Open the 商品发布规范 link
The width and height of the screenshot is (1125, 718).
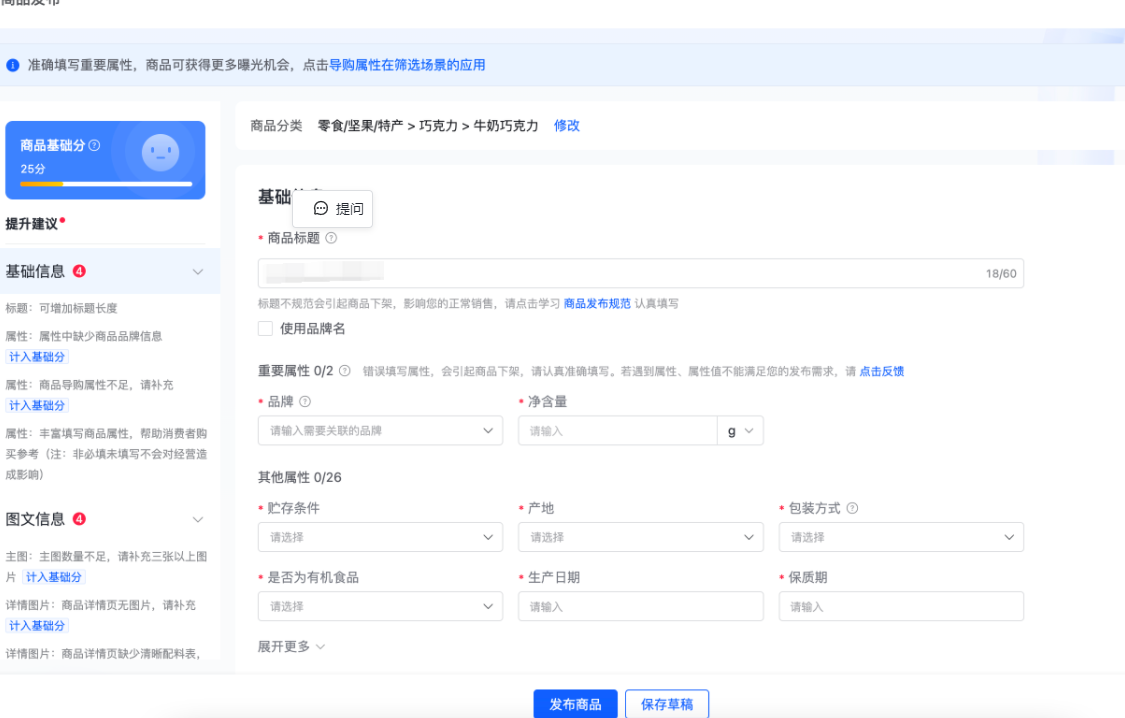(x=597, y=303)
